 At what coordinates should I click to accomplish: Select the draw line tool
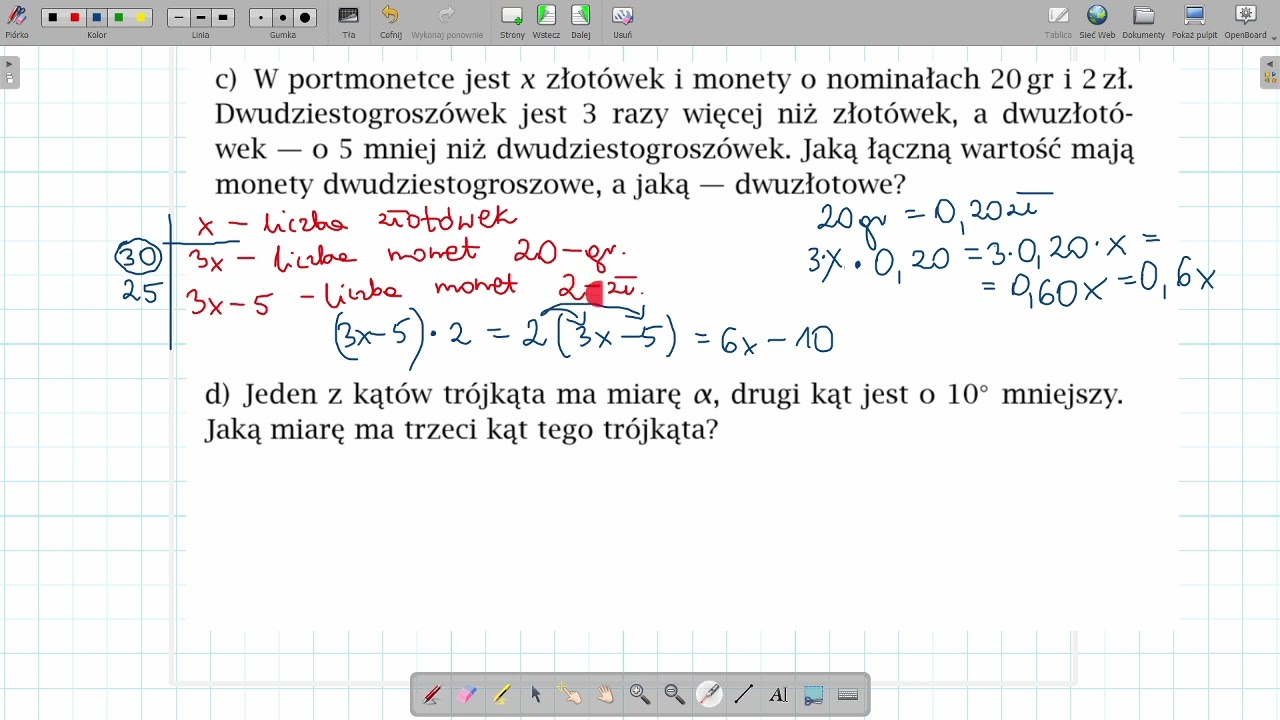[x=744, y=694]
